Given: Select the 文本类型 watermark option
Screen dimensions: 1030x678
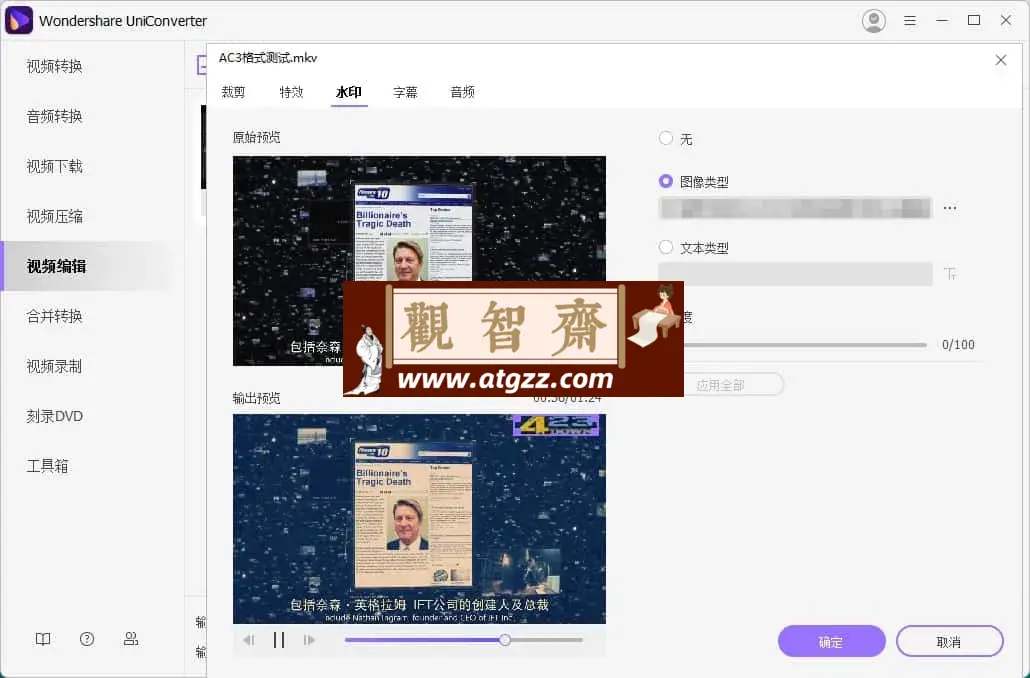Looking at the screenshot, I should tap(666, 248).
